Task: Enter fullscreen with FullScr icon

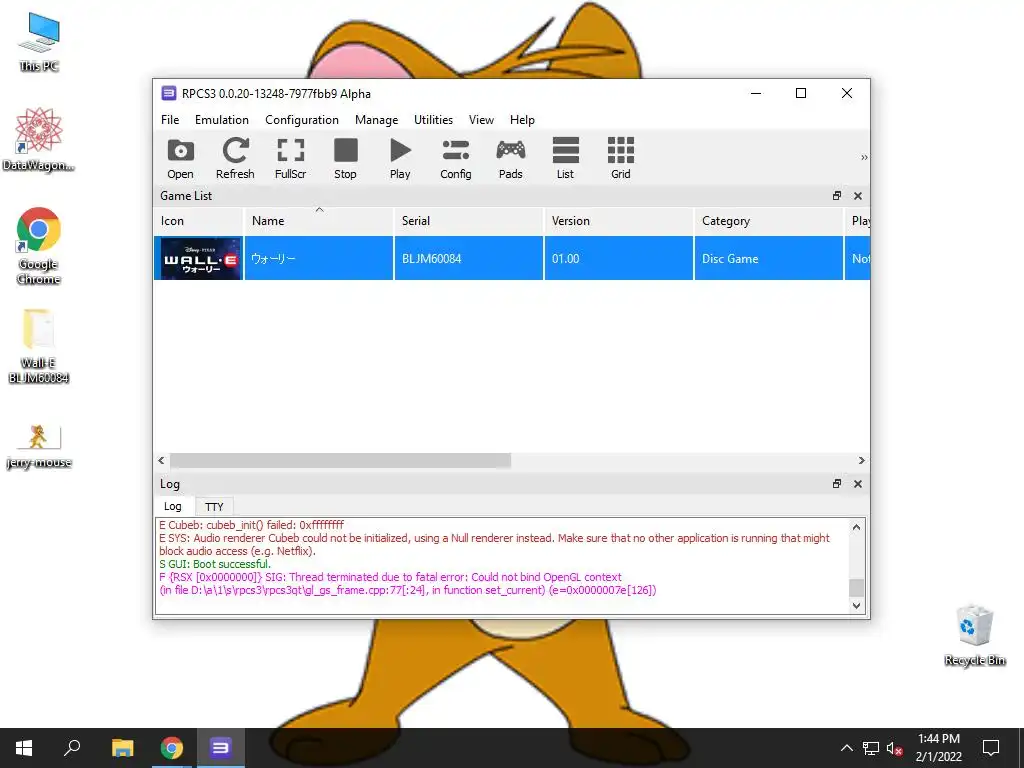Action: pos(291,158)
